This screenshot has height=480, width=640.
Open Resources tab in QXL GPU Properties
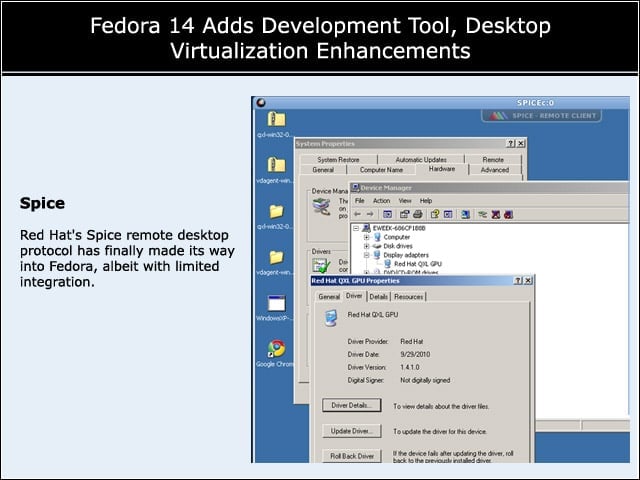(409, 297)
